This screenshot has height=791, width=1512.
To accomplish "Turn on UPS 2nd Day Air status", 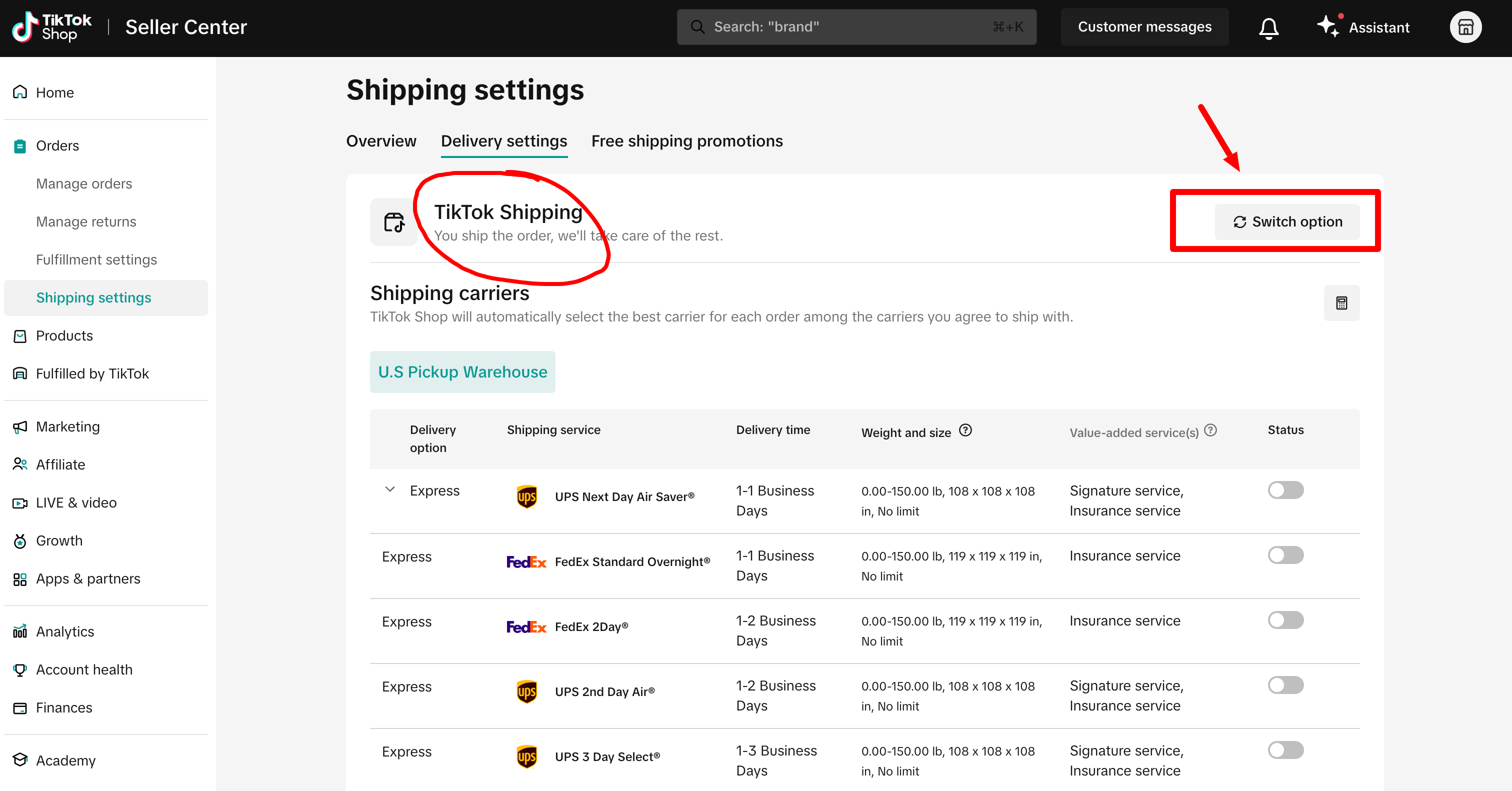I will [x=1285, y=685].
